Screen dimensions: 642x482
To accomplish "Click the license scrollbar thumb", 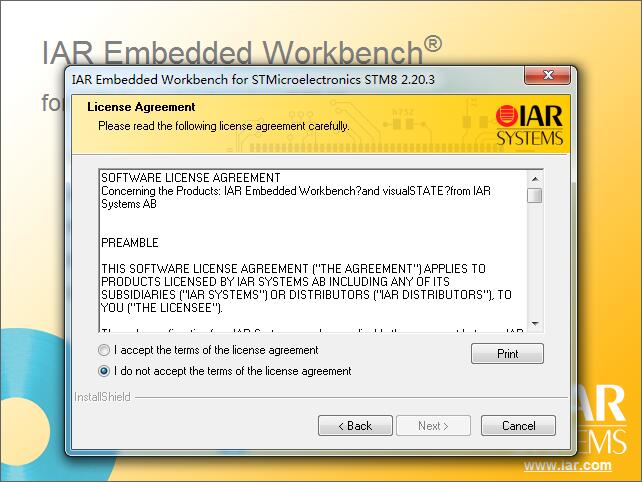I will point(535,195).
